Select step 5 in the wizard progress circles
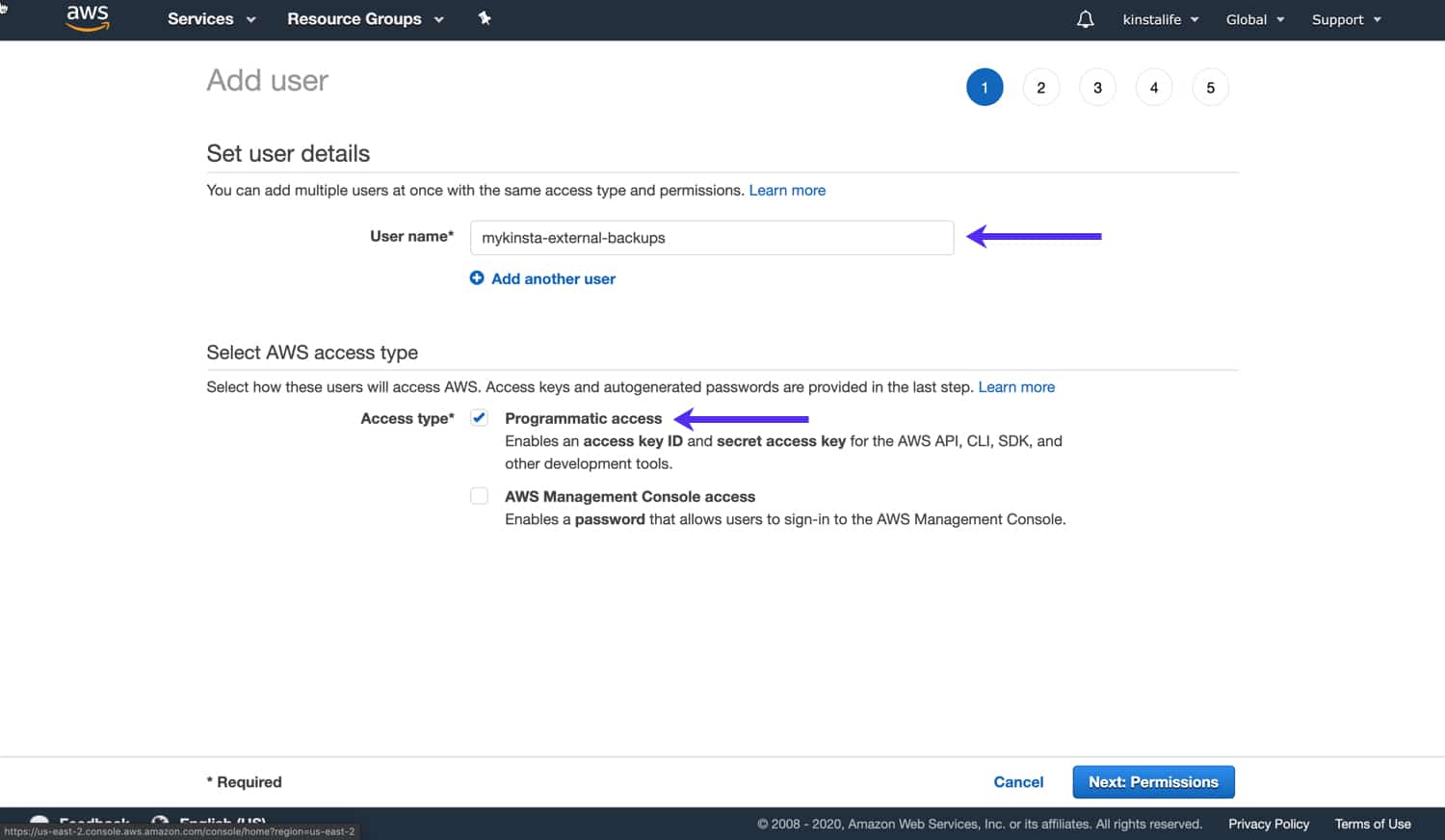This screenshot has height=840, width=1445. [1210, 87]
